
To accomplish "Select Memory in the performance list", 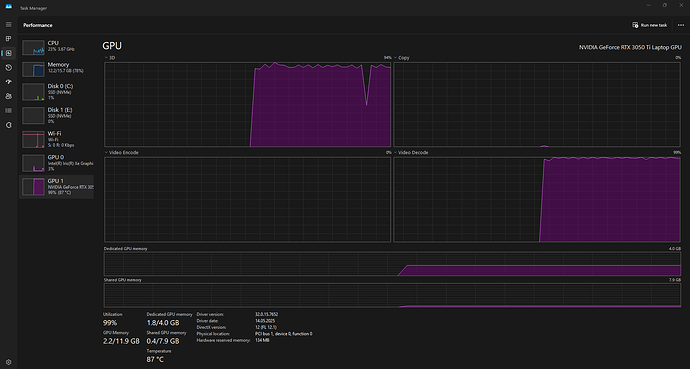I will (x=56, y=69).
